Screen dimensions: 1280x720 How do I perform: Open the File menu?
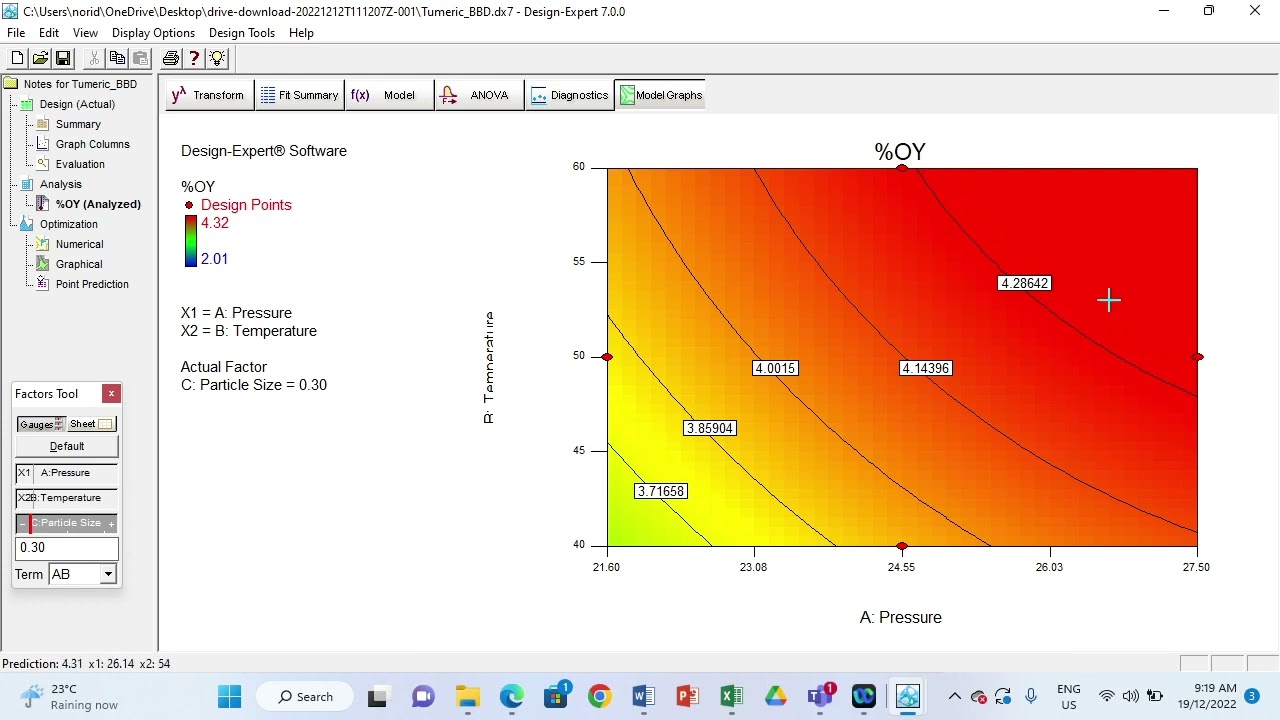click(16, 33)
